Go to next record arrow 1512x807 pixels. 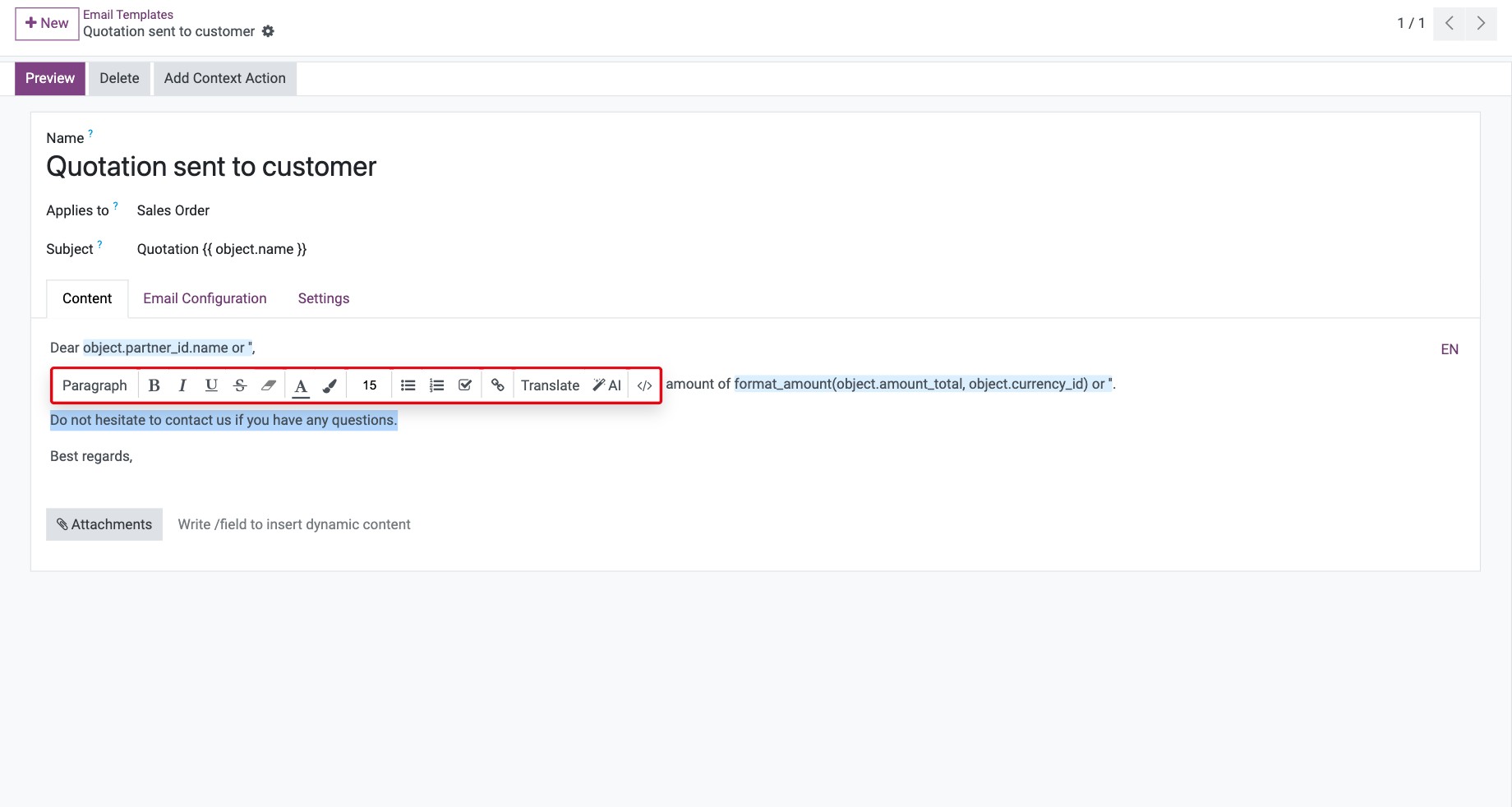click(1481, 23)
